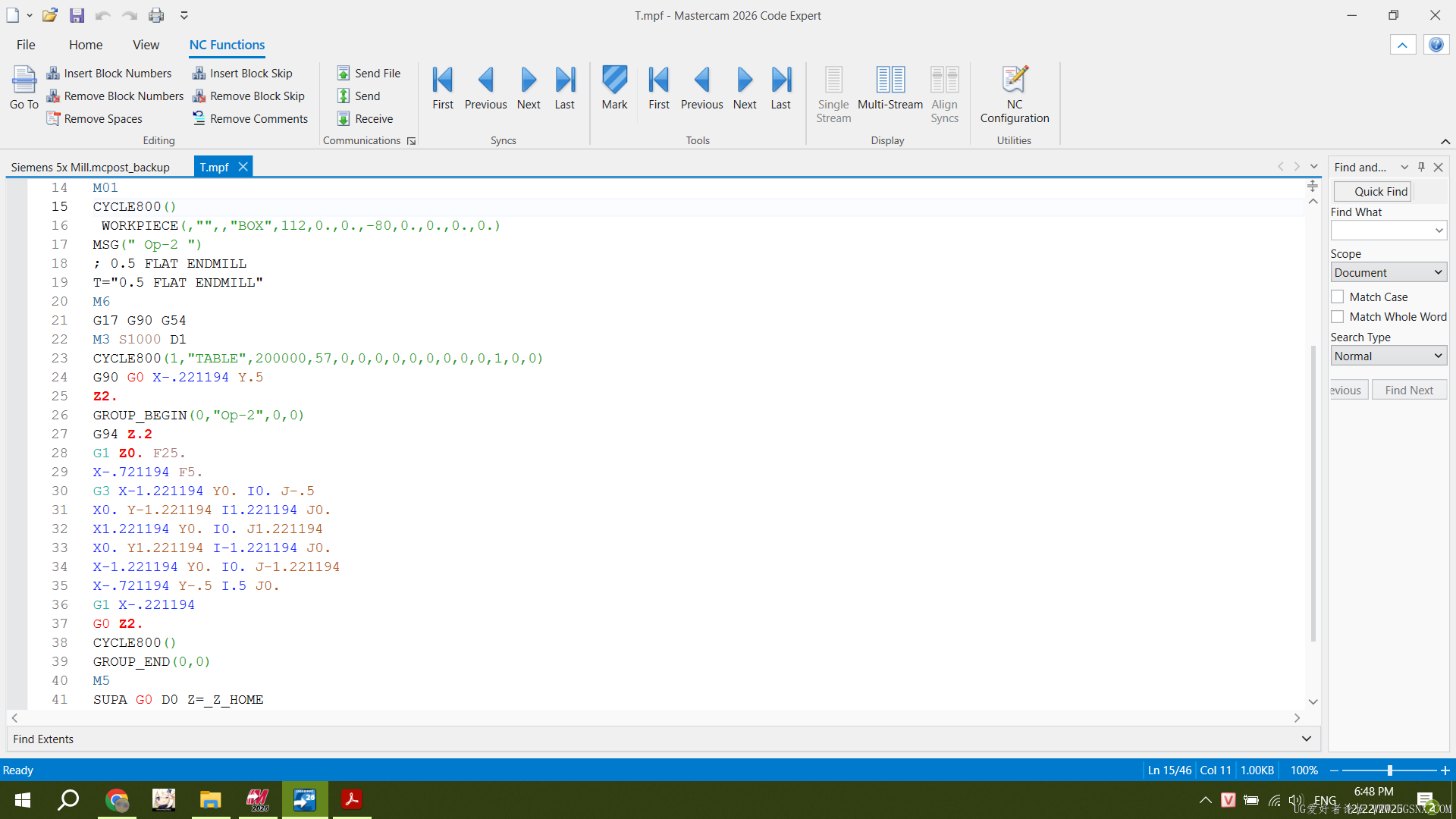1456x819 pixels.
Task: Enable the Match Case checkbox
Action: tap(1338, 297)
